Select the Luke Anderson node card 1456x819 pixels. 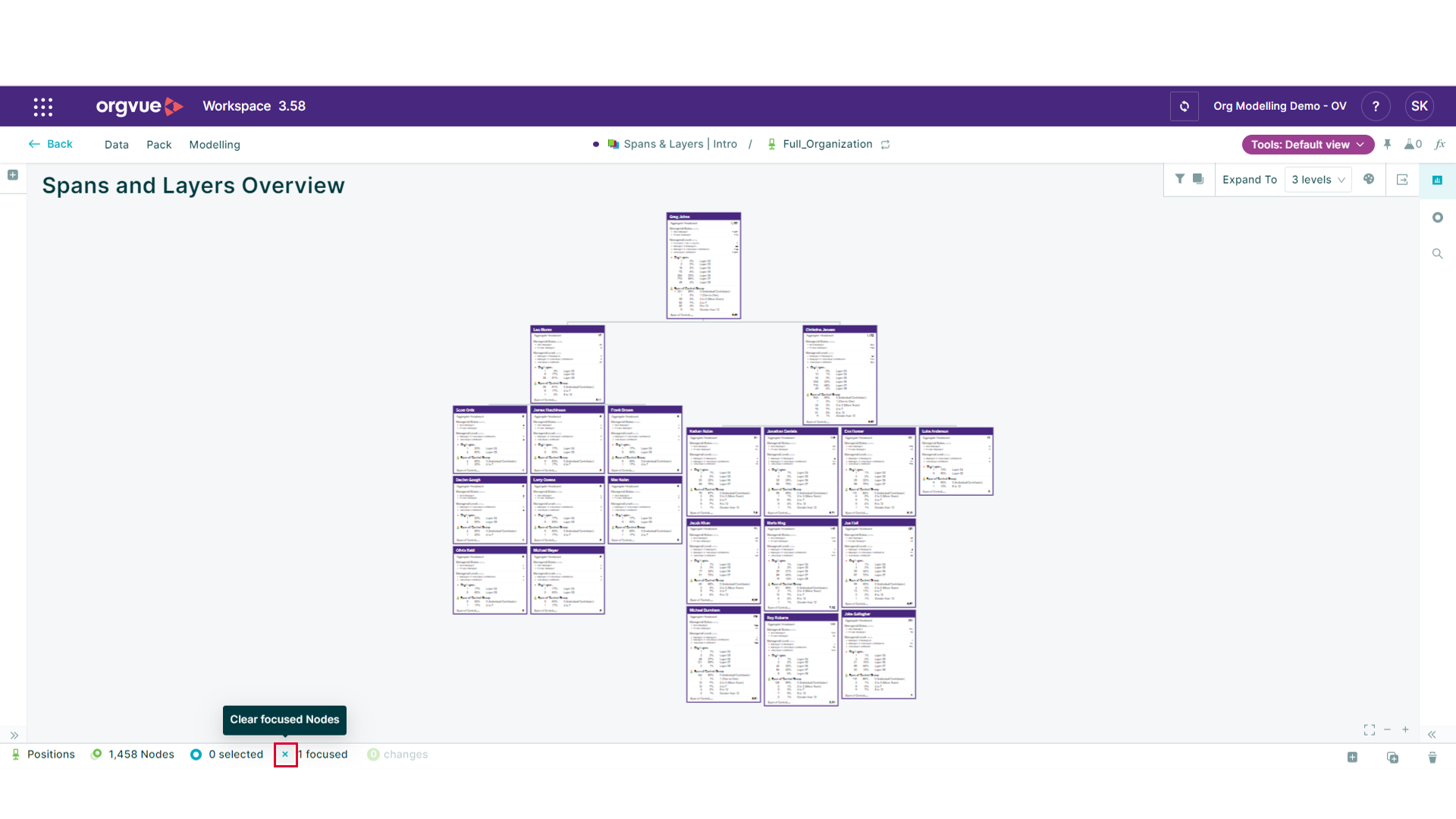(956, 461)
